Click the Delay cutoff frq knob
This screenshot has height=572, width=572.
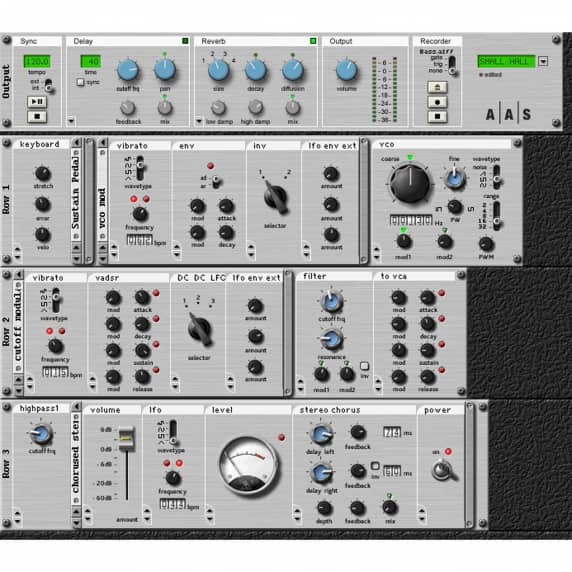pyautogui.click(x=128, y=70)
